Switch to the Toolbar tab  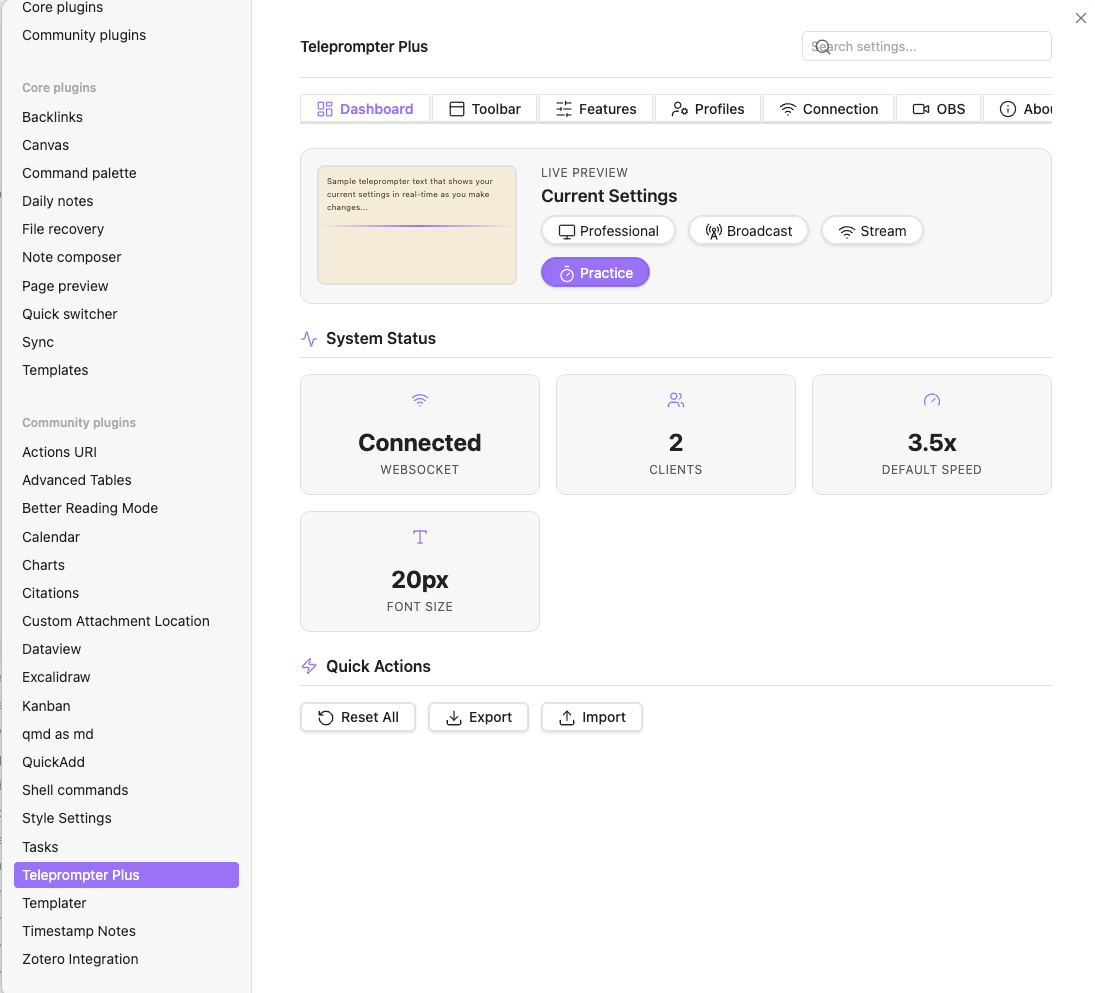485,109
